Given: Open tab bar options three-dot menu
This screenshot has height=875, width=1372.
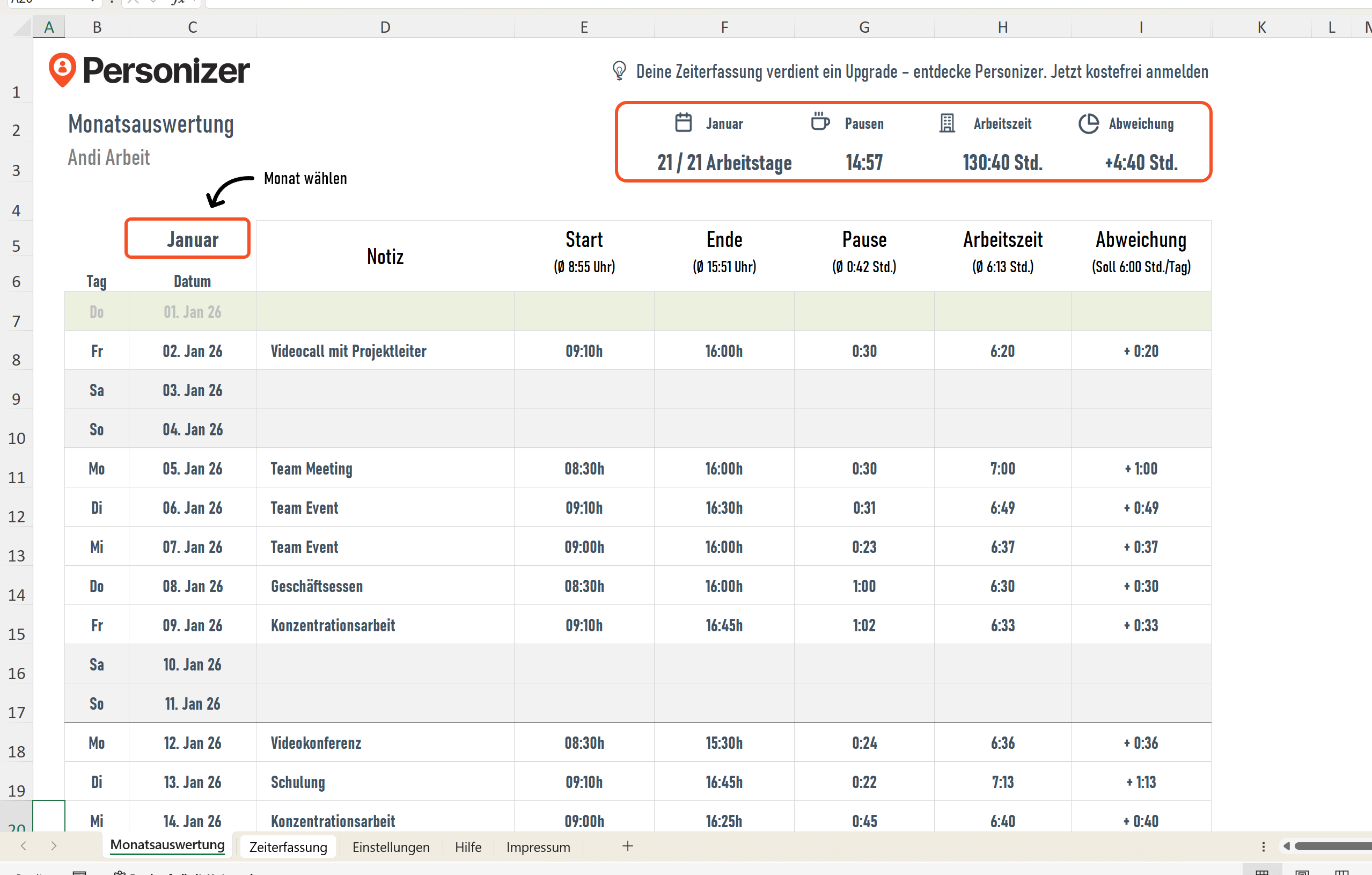Looking at the screenshot, I should [1263, 846].
